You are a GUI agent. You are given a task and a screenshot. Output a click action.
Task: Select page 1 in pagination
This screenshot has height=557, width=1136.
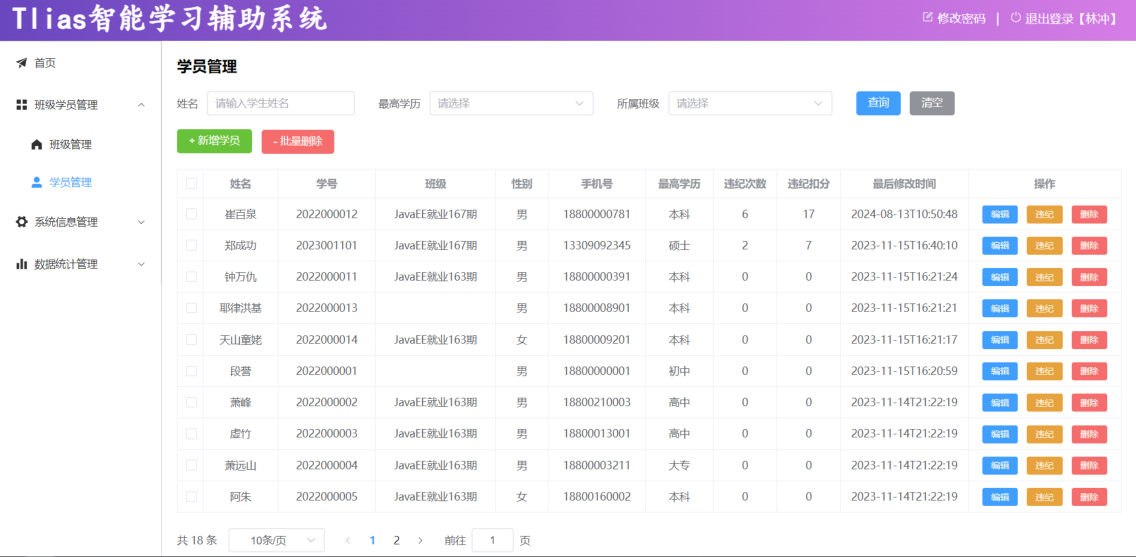(372, 540)
